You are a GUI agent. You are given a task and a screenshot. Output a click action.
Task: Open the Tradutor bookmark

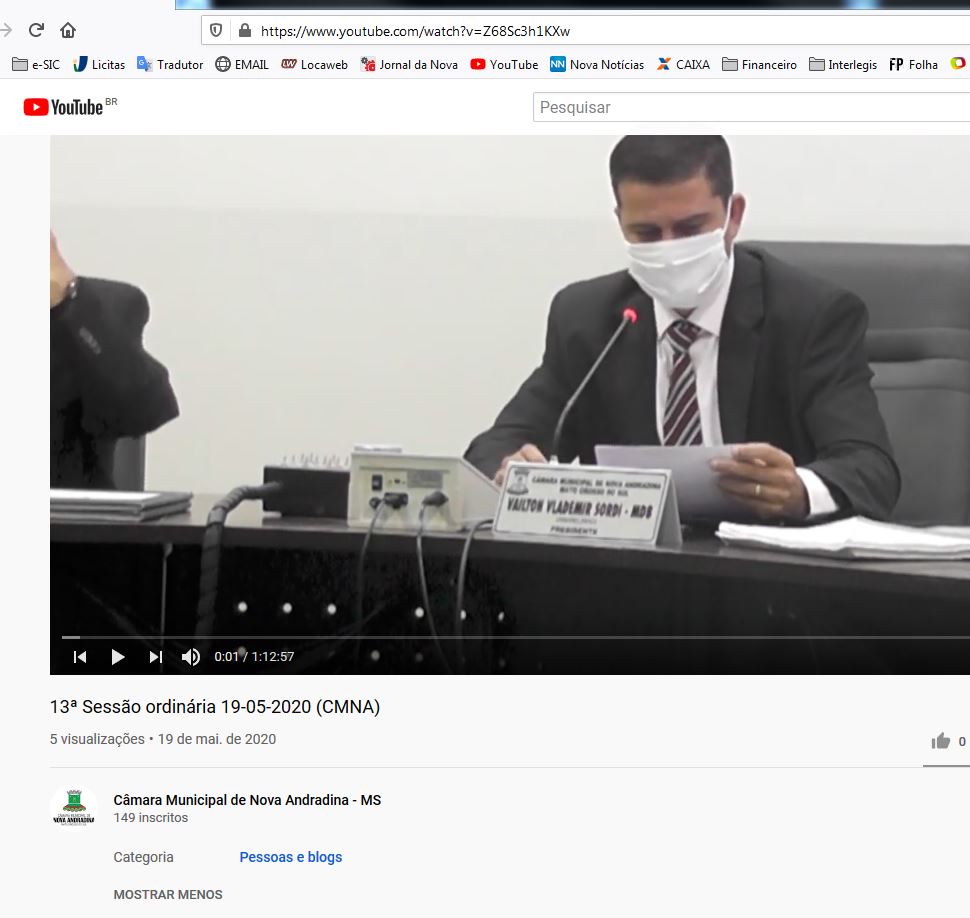[170, 65]
